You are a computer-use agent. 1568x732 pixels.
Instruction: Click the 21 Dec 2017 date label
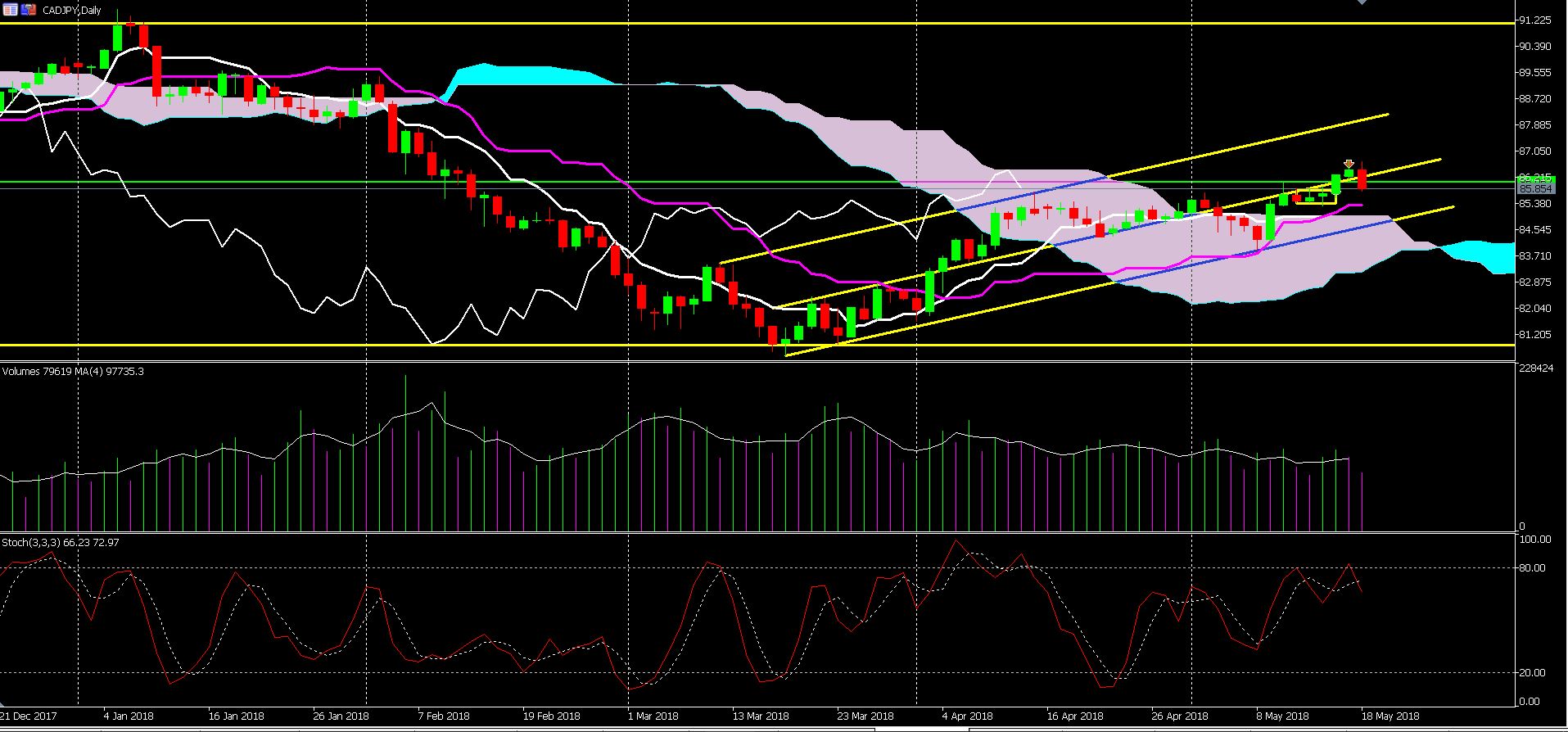click(29, 716)
